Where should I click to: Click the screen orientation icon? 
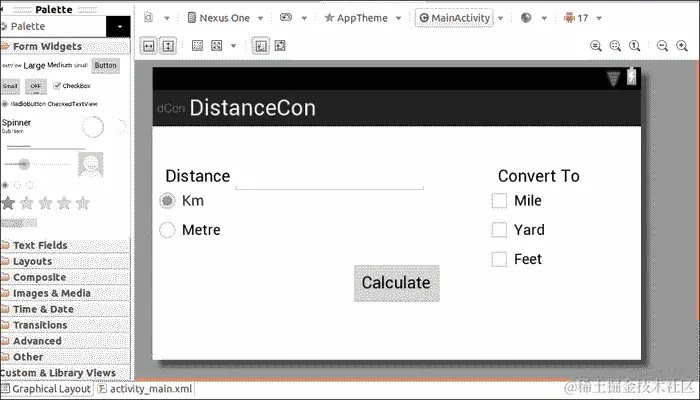coord(286,17)
